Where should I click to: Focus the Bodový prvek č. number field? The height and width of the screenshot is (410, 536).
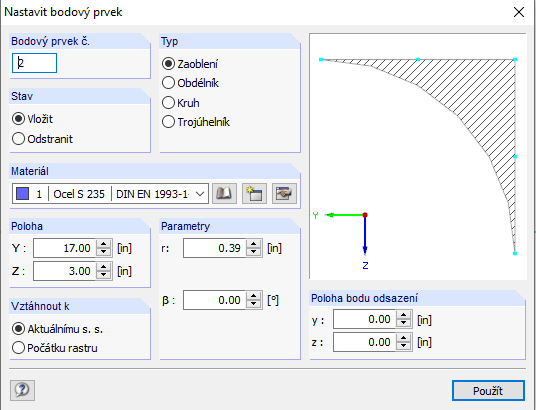(x=34, y=63)
